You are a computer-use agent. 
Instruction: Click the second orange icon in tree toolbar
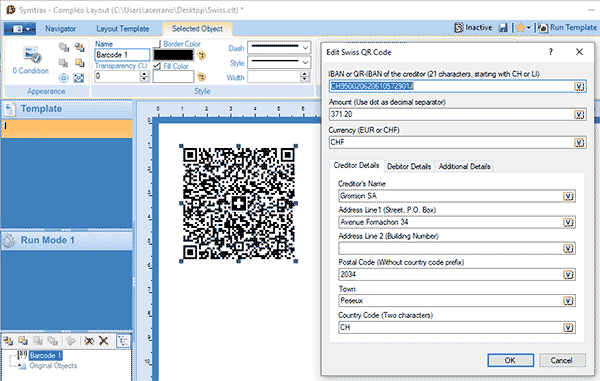(23, 340)
